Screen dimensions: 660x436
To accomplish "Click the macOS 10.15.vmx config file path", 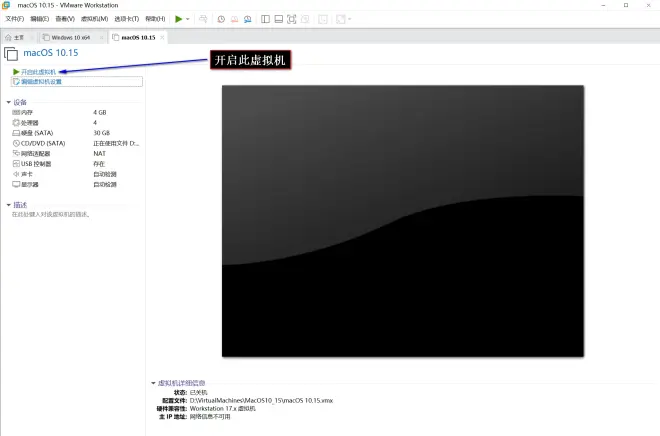I will (261, 401).
